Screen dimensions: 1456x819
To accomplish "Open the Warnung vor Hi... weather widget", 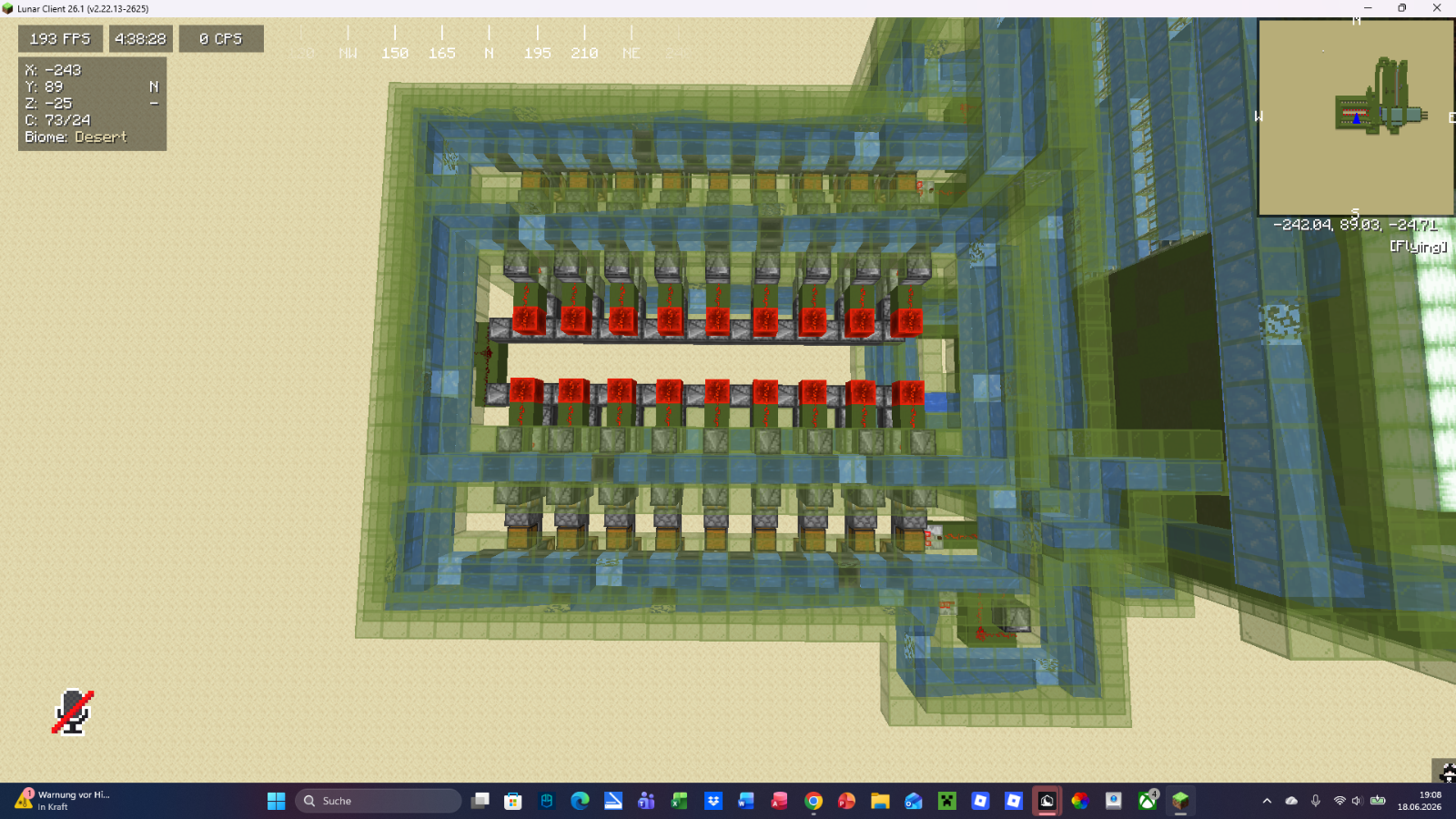I will pos(62,801).
